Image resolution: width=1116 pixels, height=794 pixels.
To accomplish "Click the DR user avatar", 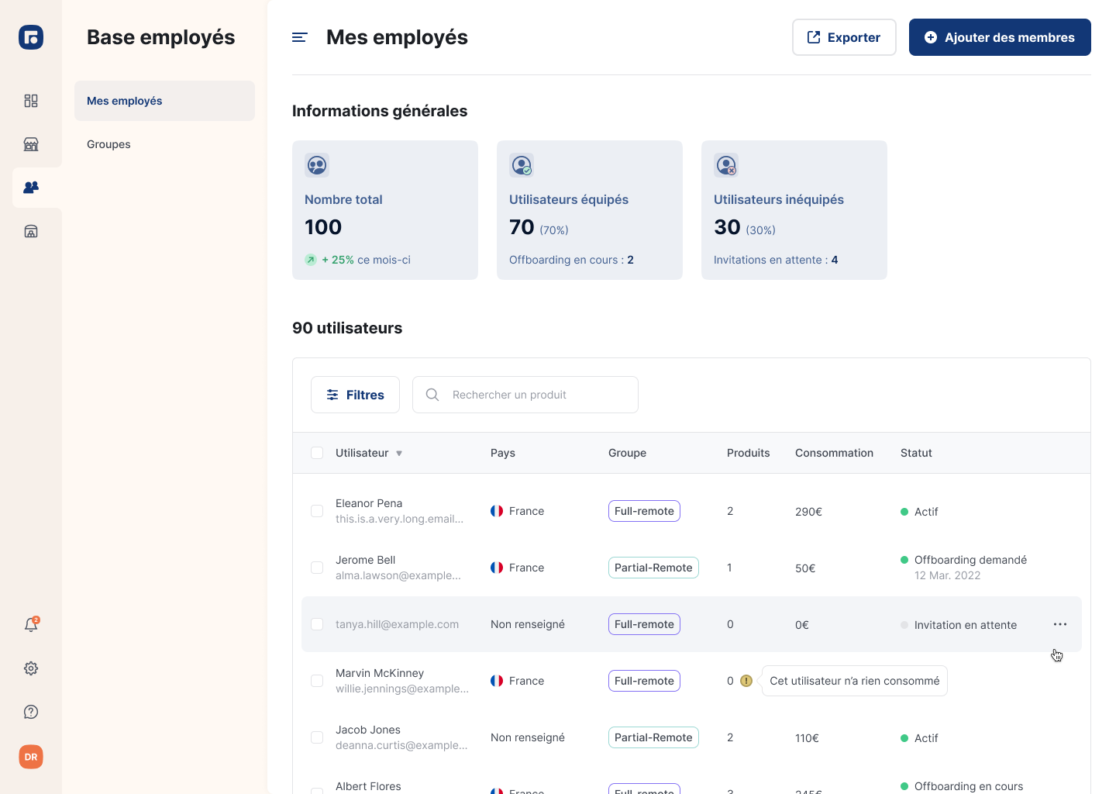I will click(x=31, y=757).
